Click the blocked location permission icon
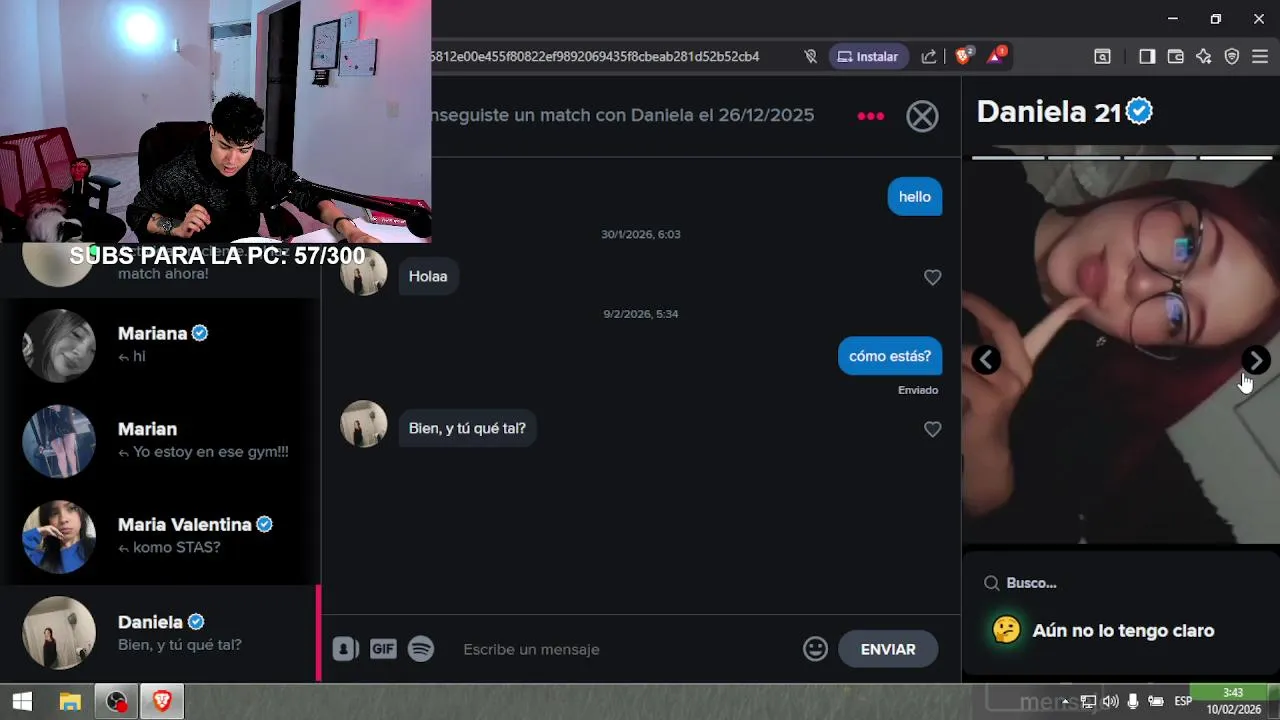Viewport: 1280px width, 720px height. point(811,57)
